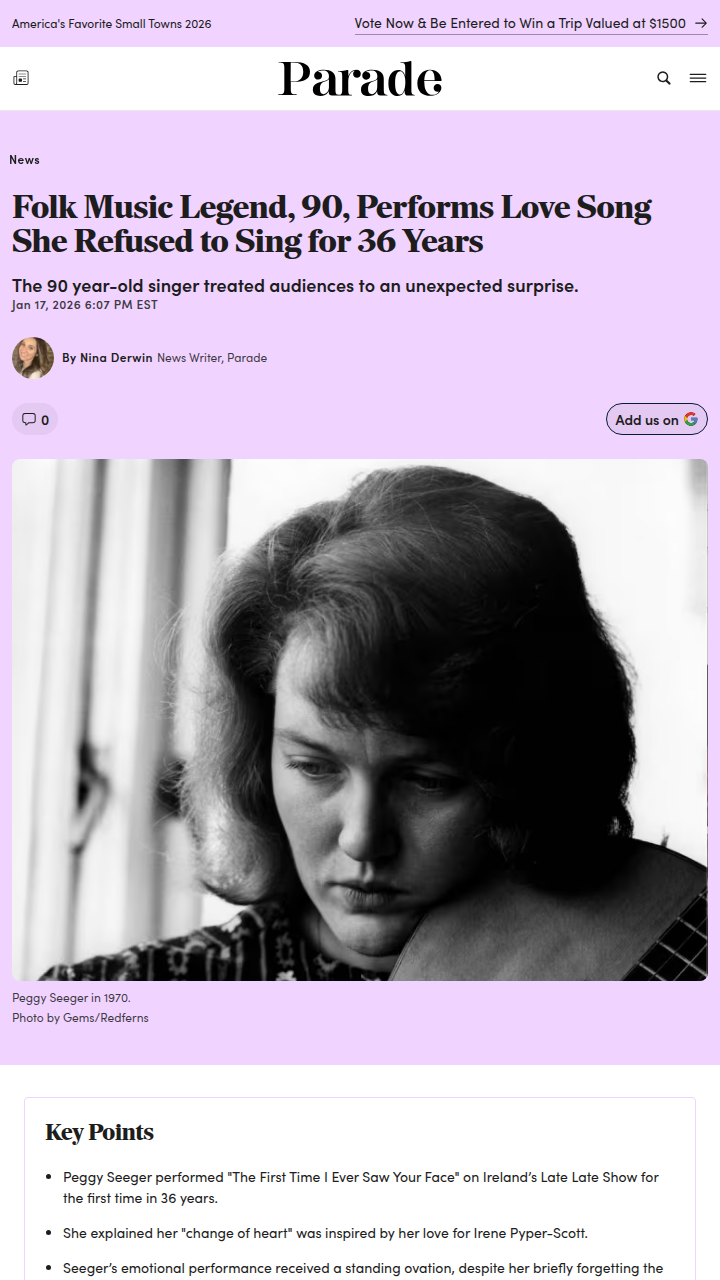This screenshot has height=1280, width=720.
Task: Click the article headline about Folk Music Legend
Action: coord(332,224)
